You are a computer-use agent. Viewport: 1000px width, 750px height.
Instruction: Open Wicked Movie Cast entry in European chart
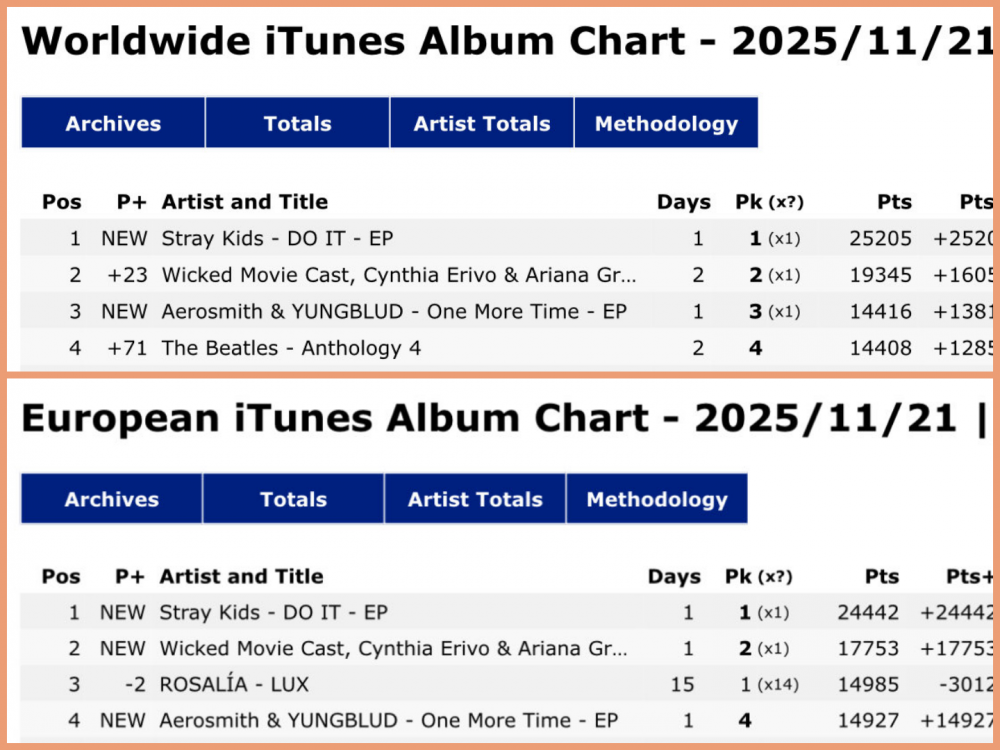[393, 648]
